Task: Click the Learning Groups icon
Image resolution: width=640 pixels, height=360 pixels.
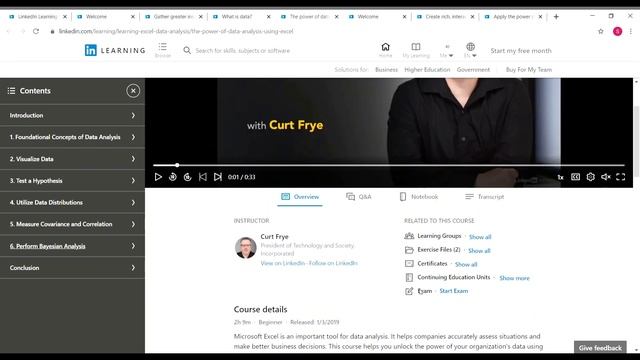Action: pyautogui.click(x=409, y=236)
